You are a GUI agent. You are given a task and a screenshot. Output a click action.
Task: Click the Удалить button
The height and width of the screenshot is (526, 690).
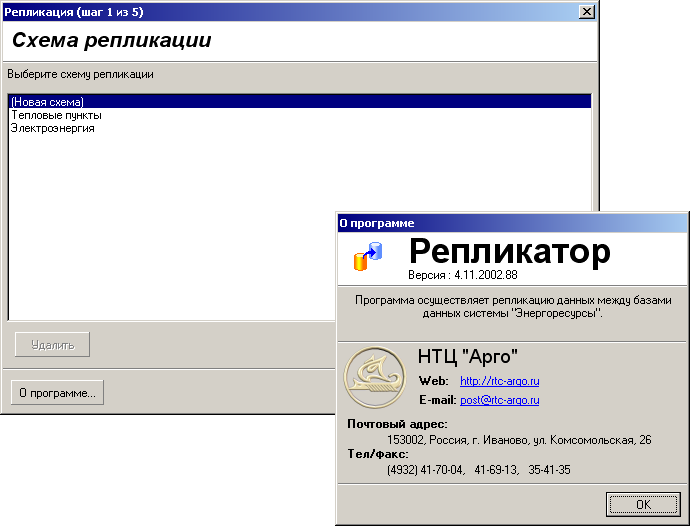pyautogui.click(x=52, y=345)
